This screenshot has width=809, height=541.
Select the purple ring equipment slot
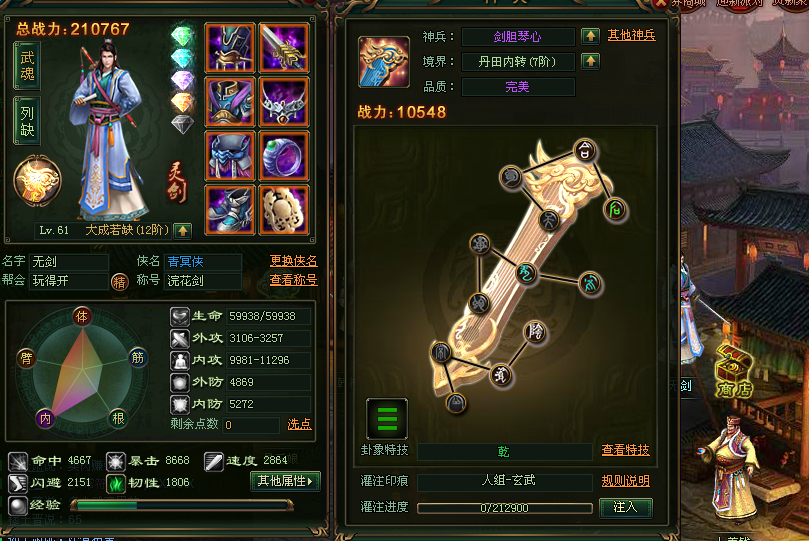pos(284,156)
